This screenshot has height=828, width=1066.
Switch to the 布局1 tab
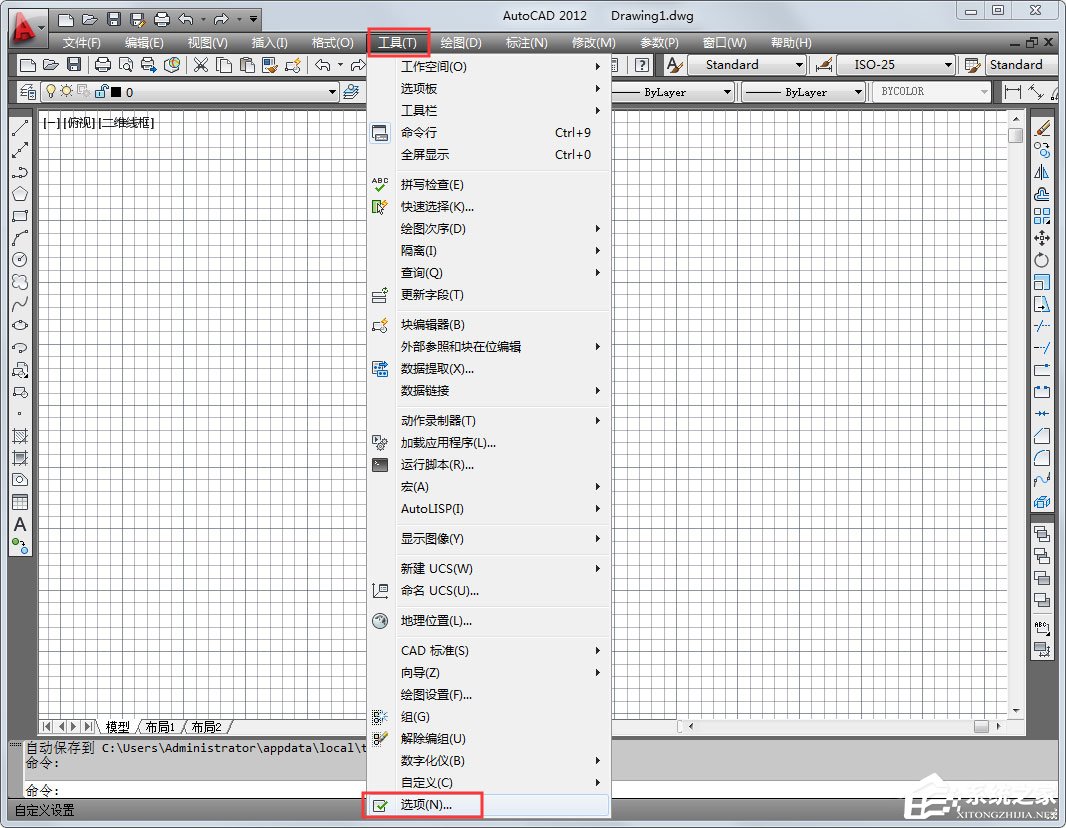point(159,727)
